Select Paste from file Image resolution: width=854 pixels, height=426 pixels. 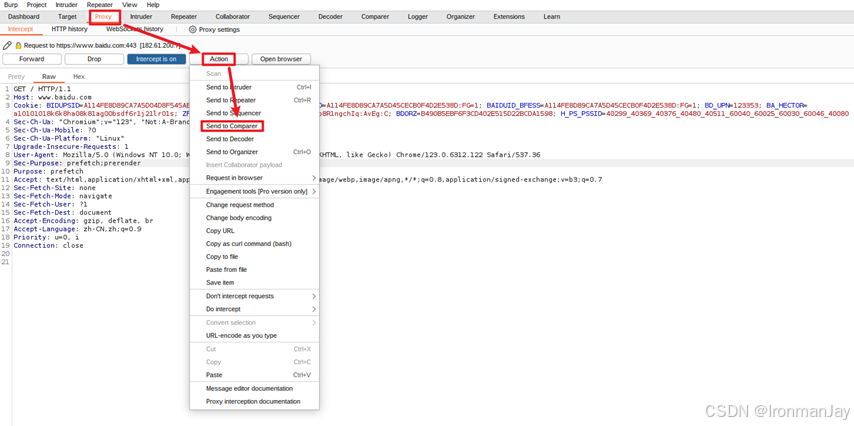click(x=254, y=270)
